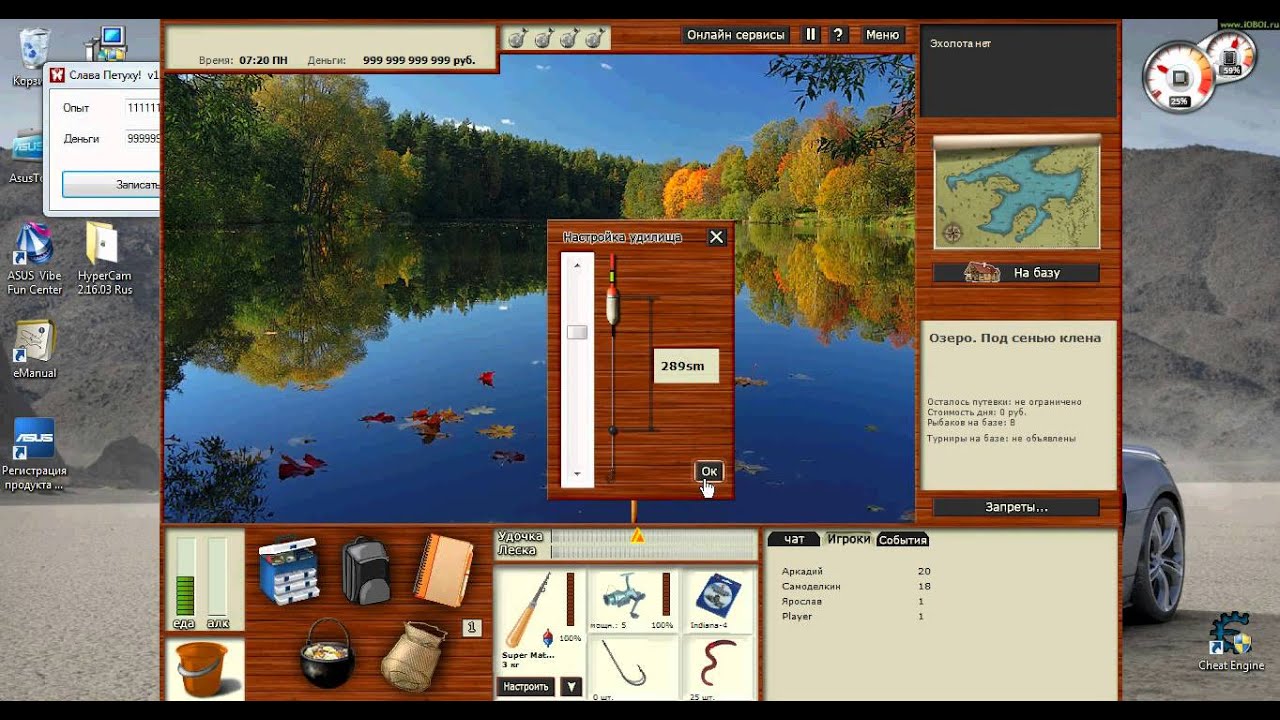The width and height of the screenshot is (1280, 720).
Task: Click the RAM usage gauge showing 59%
Action: (1230, 57)
